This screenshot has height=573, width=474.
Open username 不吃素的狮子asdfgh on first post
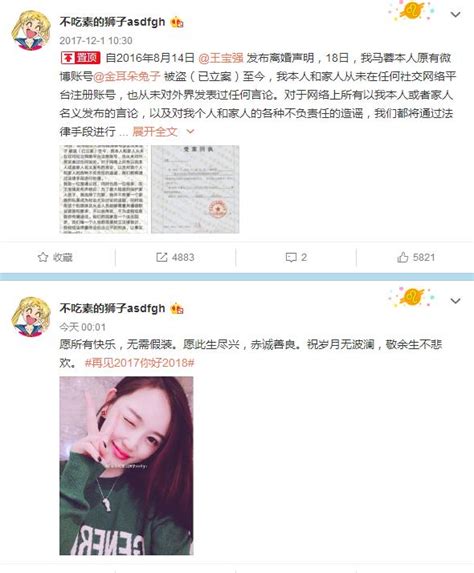(x=112, y=22)
